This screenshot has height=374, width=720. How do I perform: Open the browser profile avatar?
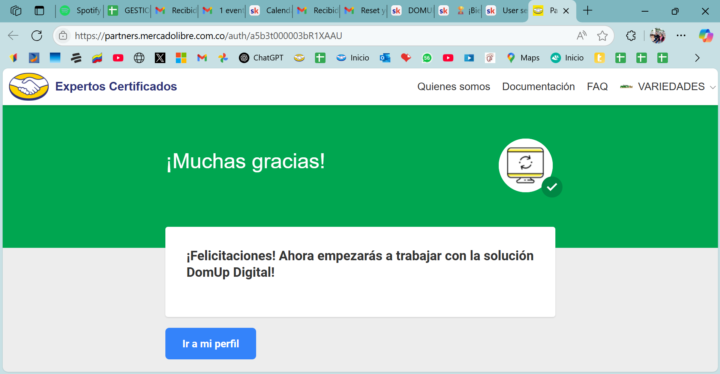click(657, 35)
